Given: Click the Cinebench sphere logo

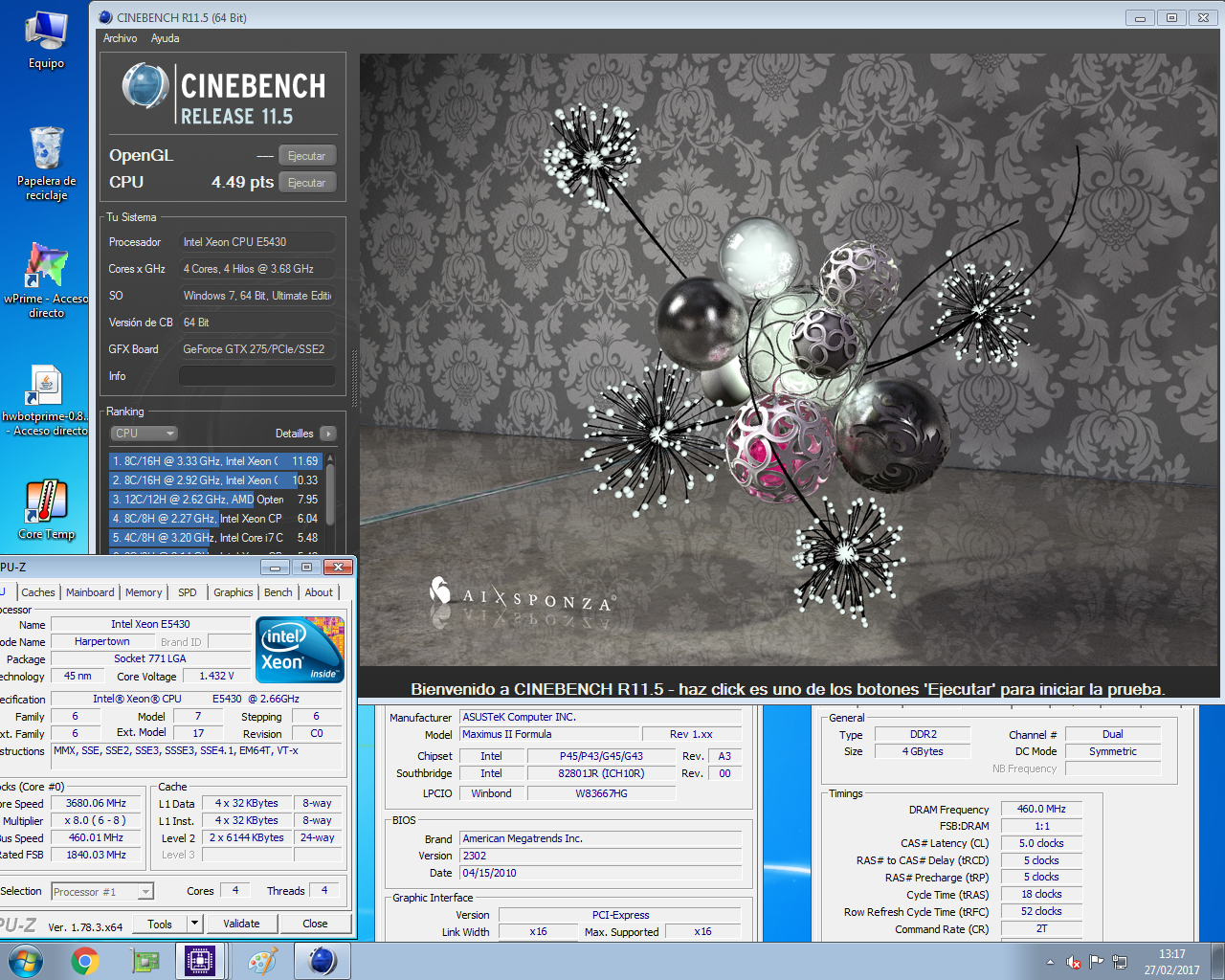Looking at the screenshot, I should pos(145,86).
